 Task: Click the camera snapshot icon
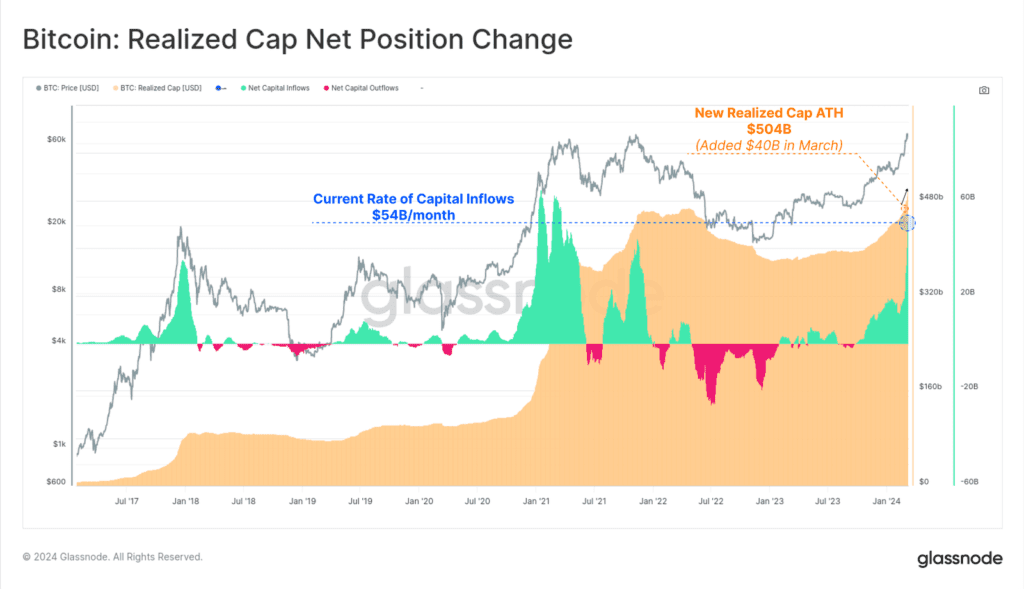pyautogui.click(x=984, y=90)
